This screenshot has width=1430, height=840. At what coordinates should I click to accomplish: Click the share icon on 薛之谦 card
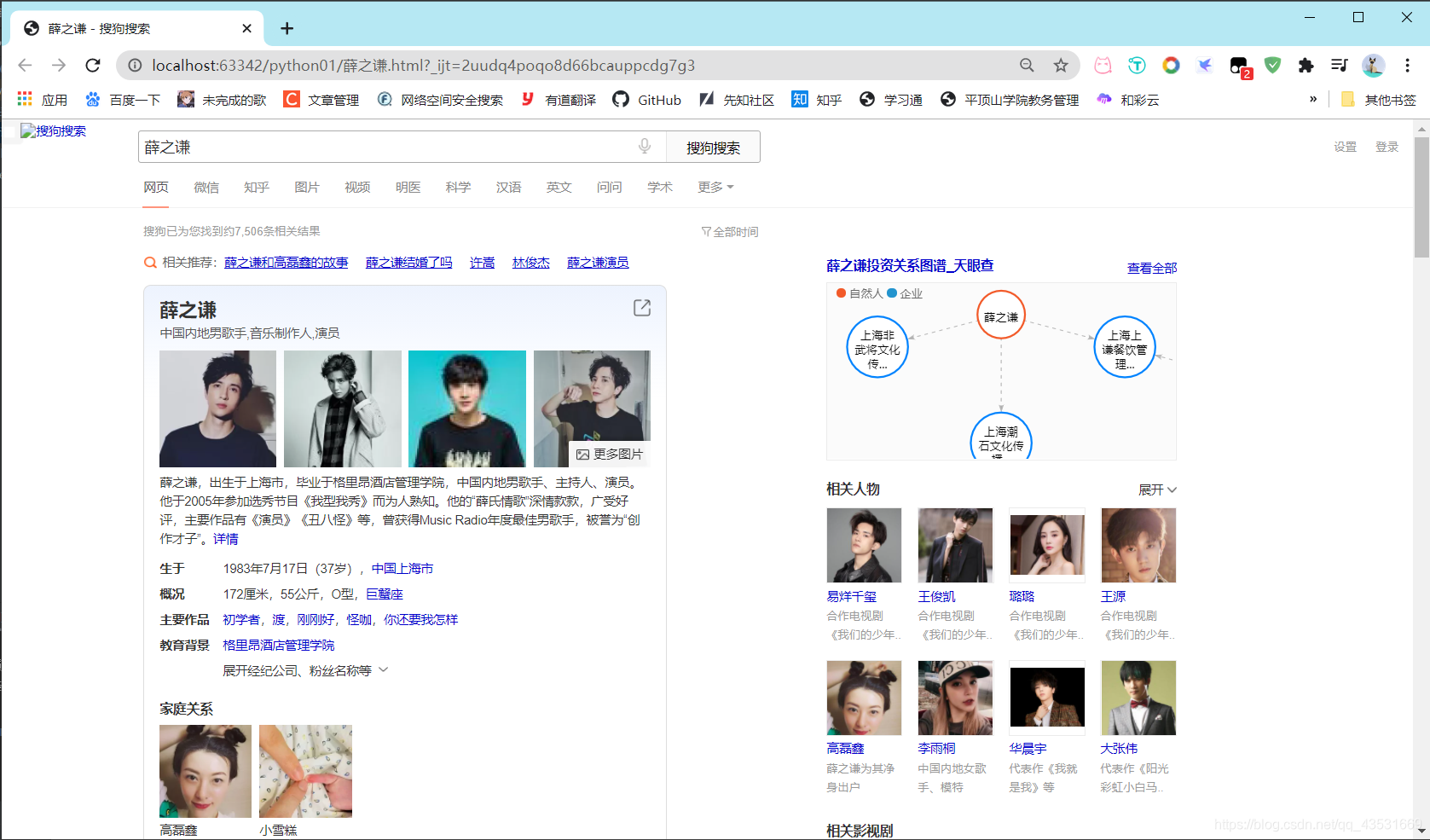point(642,308)
